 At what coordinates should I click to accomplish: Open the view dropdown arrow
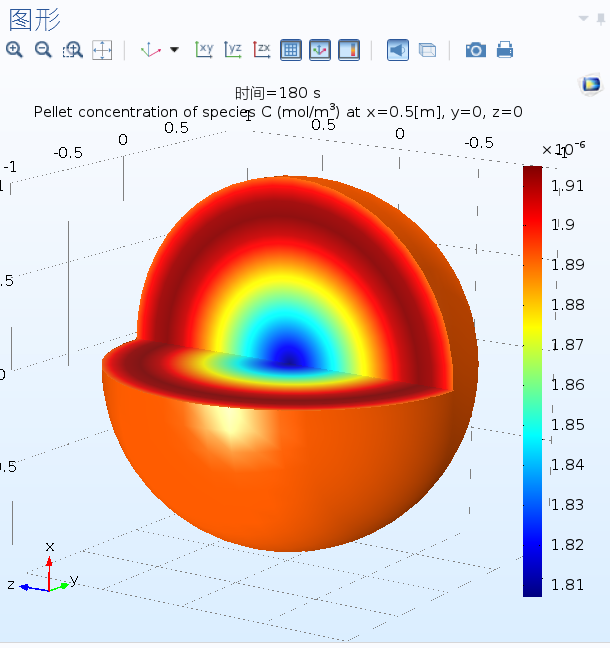coord(174,50)
